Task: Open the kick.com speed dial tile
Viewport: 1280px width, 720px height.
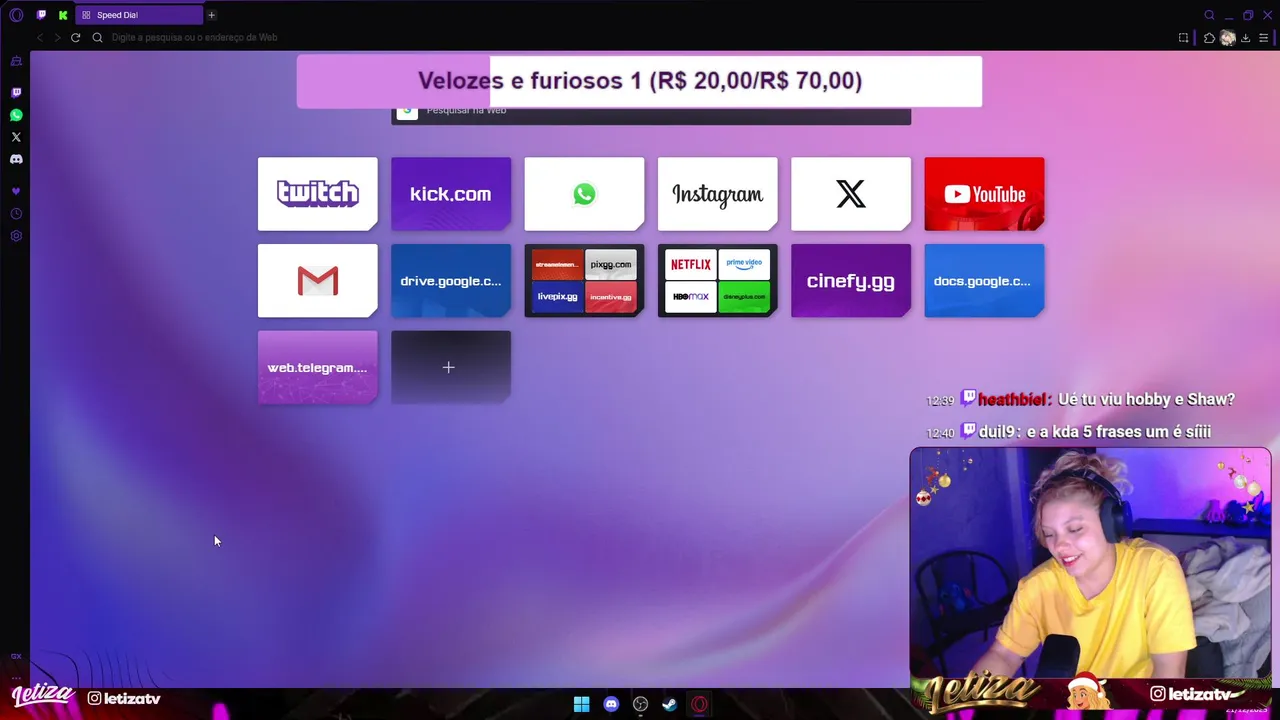Action: coord(451,194)
